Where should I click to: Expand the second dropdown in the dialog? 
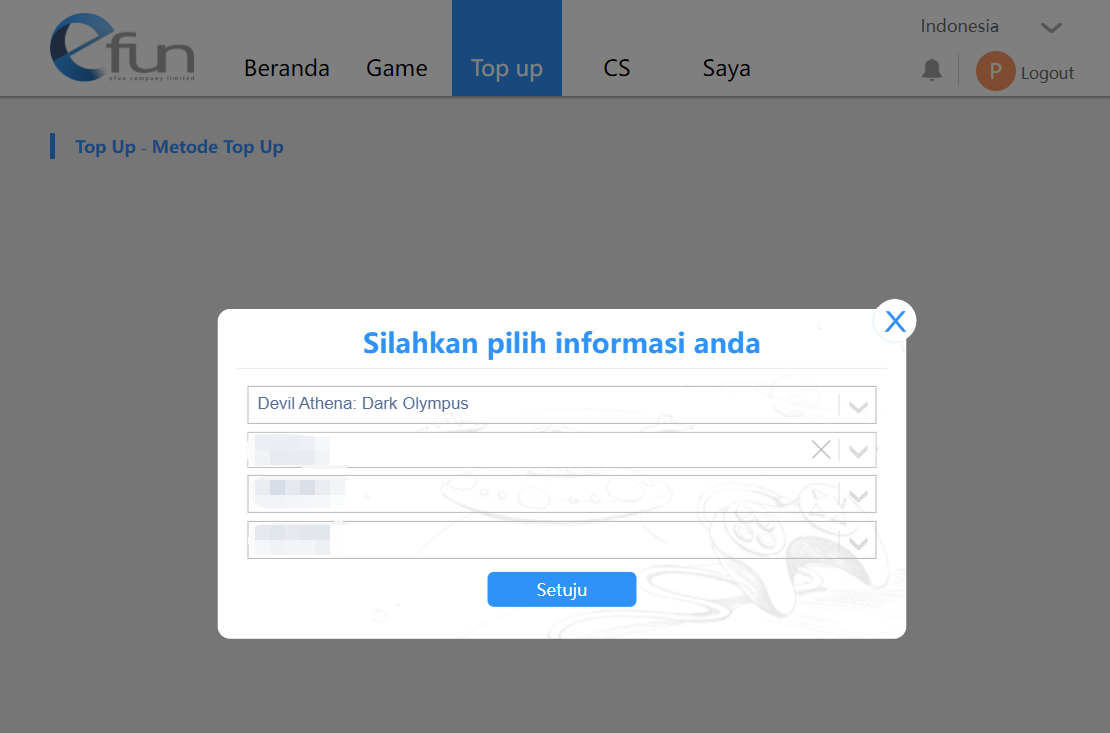pyautogui.click(x=858, y=450)
